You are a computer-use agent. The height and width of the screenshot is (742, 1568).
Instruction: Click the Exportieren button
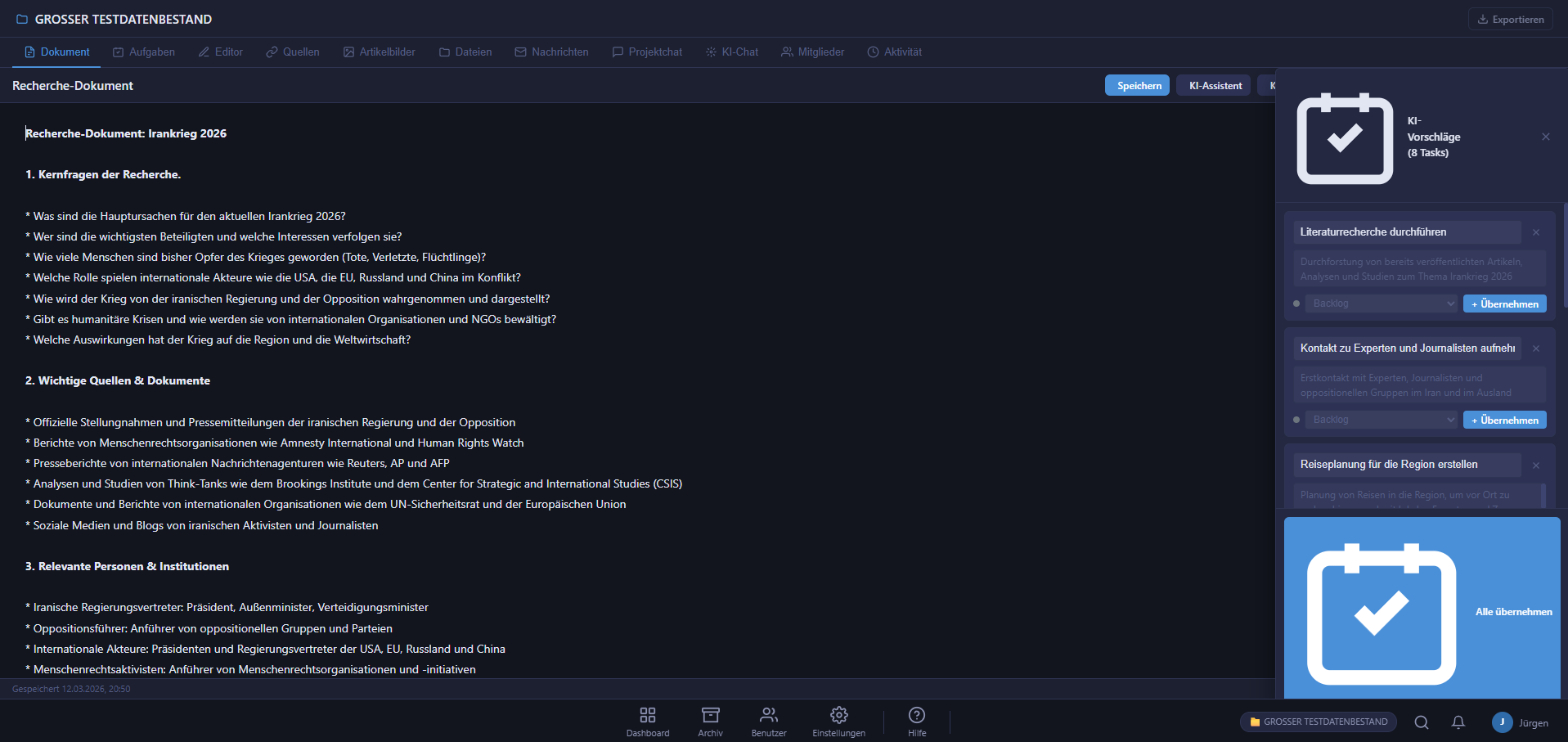click(x=1509, y=18)
